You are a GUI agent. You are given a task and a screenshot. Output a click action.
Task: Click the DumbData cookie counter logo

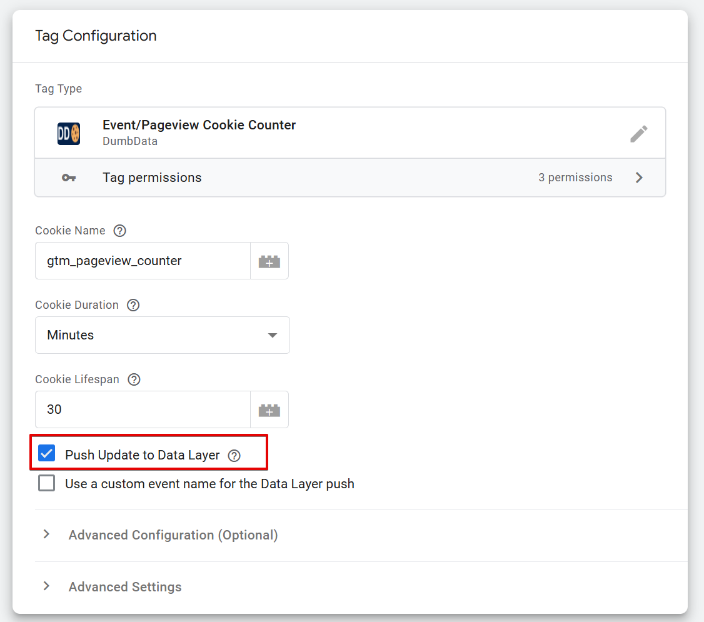[x=69, y=133]
